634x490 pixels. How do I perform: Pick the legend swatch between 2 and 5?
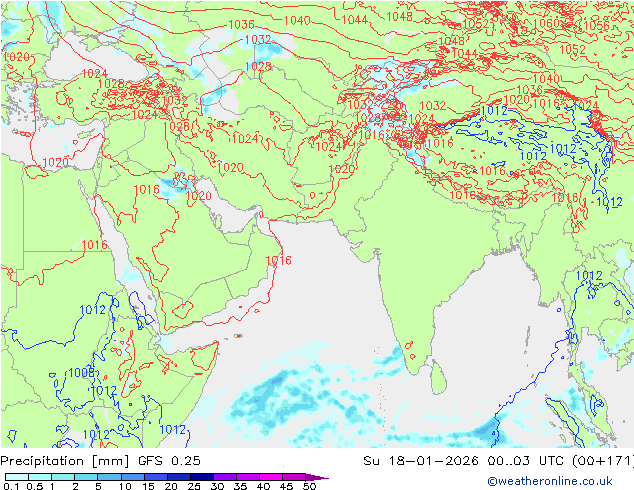point(86,477)
